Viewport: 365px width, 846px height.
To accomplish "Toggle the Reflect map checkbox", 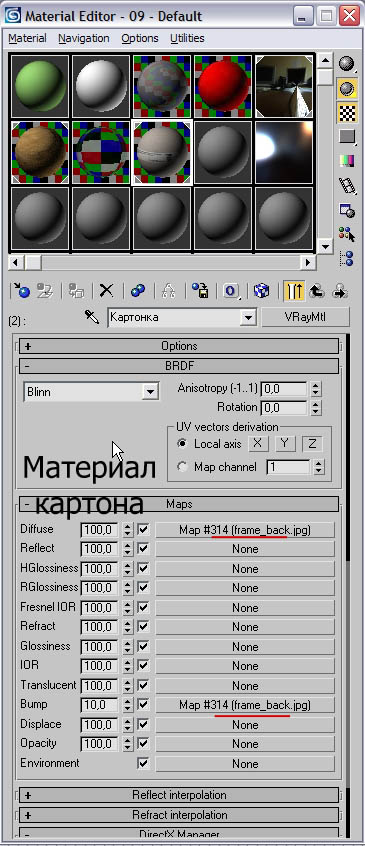I will coord(143,549).
